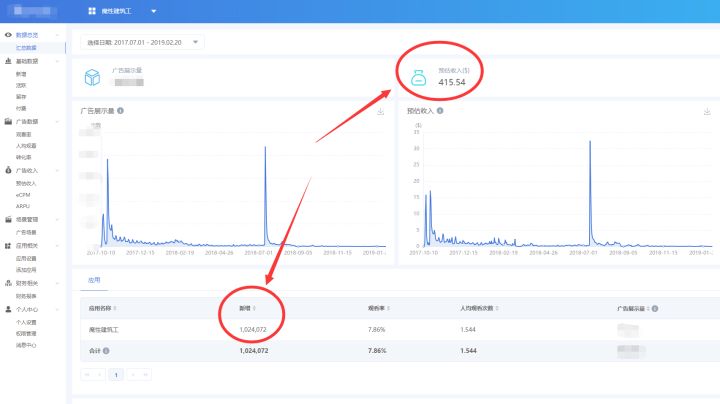Click the grid icon beside 应用相关
Screen dimensions: 720x404
pos(8,246)
